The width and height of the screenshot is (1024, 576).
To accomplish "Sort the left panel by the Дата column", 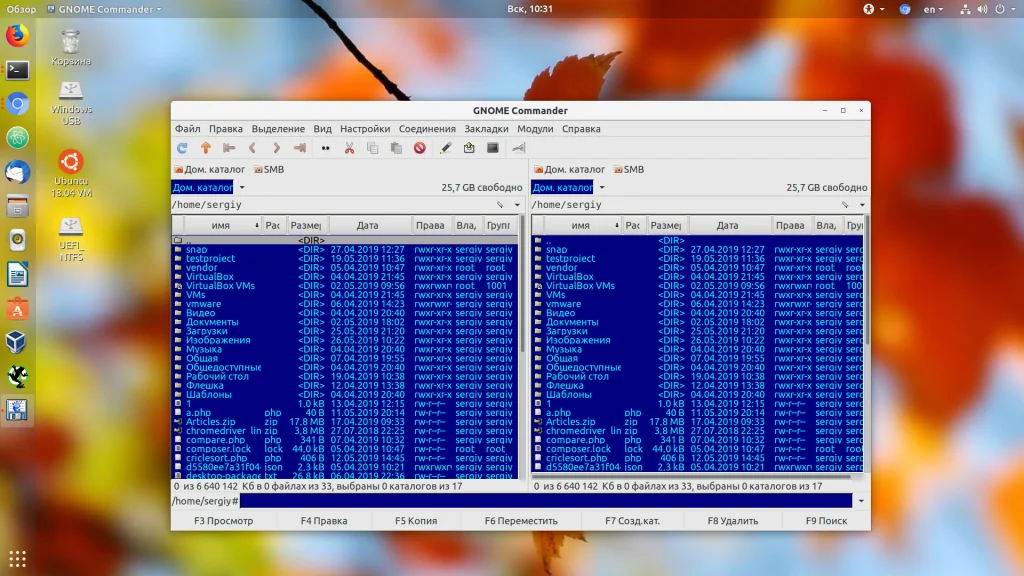I will (367, 226).
